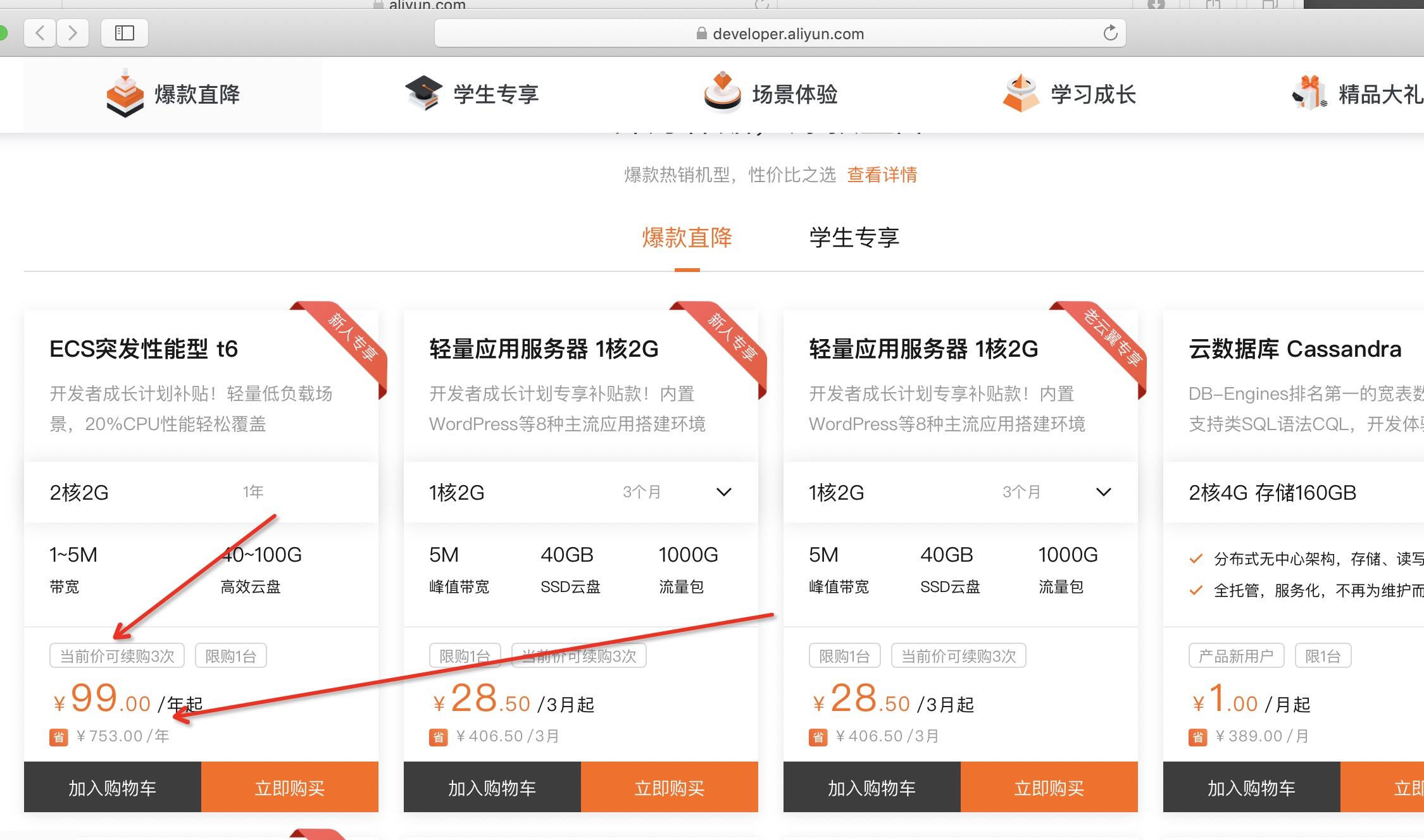The height and width of the screenshot is (840, 1424).
Task: Click 当前价可续购3次 tag on 老云翼专享 card
Action: click(x=959, y=656)
